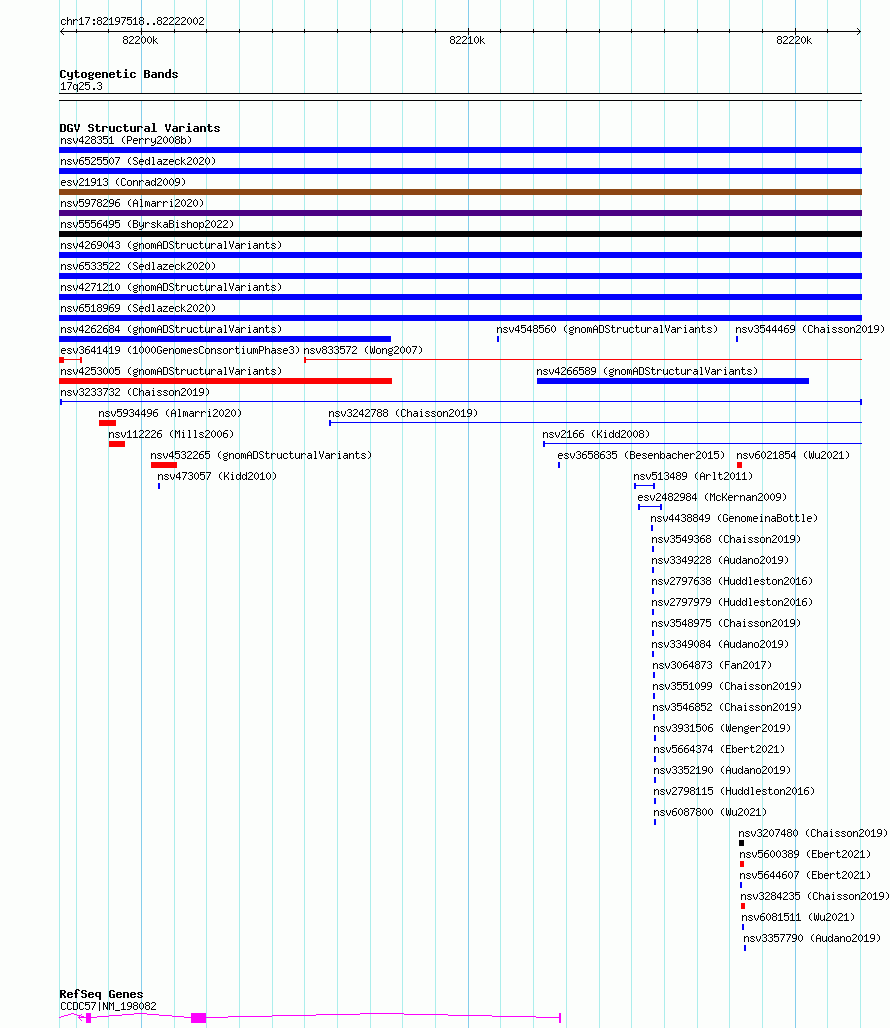Click esv3658635 (Besenbacher2015) label
Screen dimensions: 890x1028
[x=641, y=455]
